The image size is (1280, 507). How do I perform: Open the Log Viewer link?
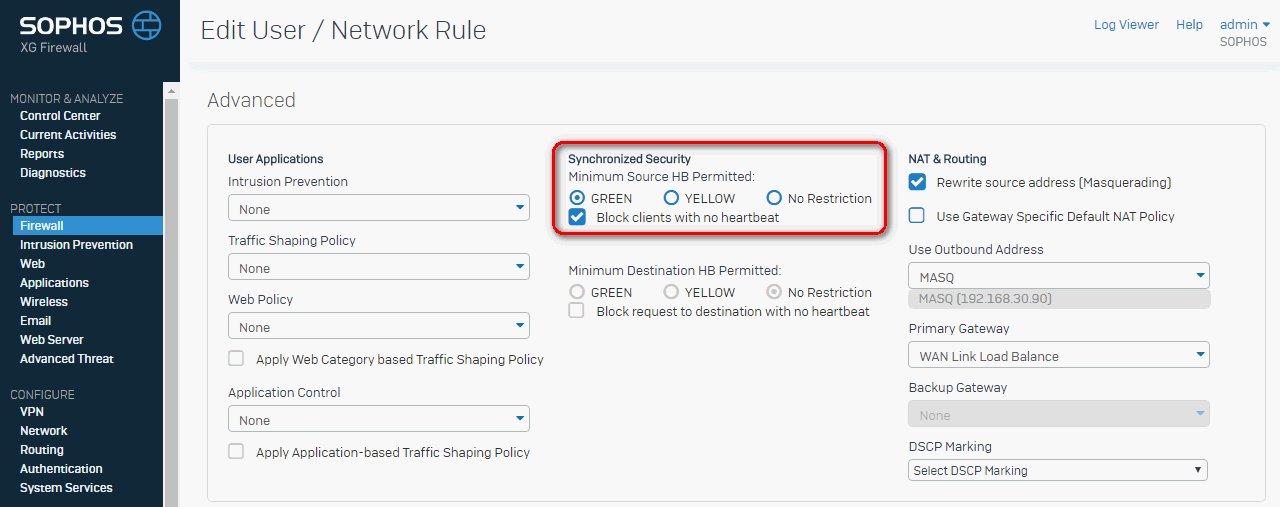pyautogui.click(x=1126, y=25)
